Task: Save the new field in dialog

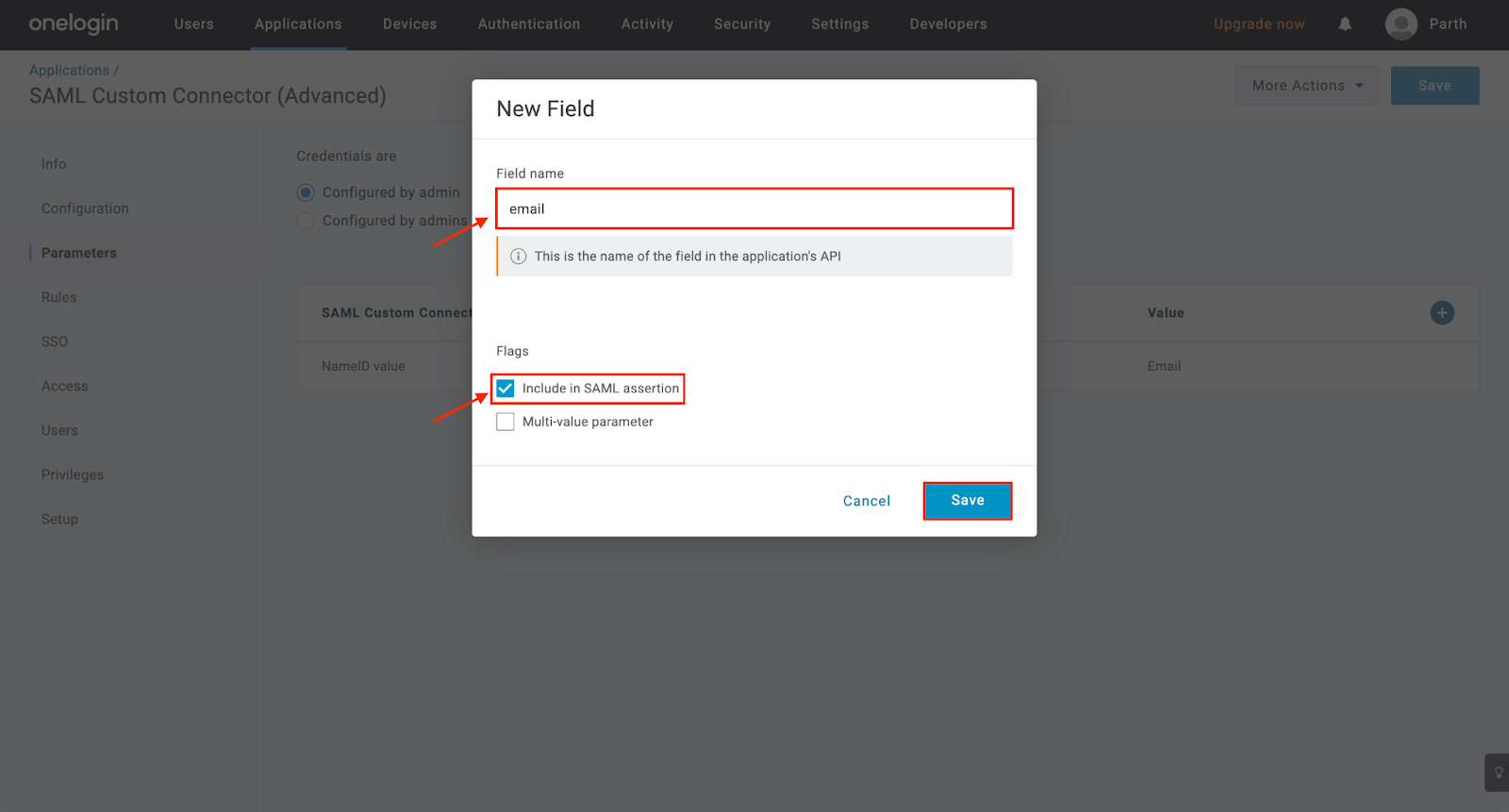Action: 968,501
